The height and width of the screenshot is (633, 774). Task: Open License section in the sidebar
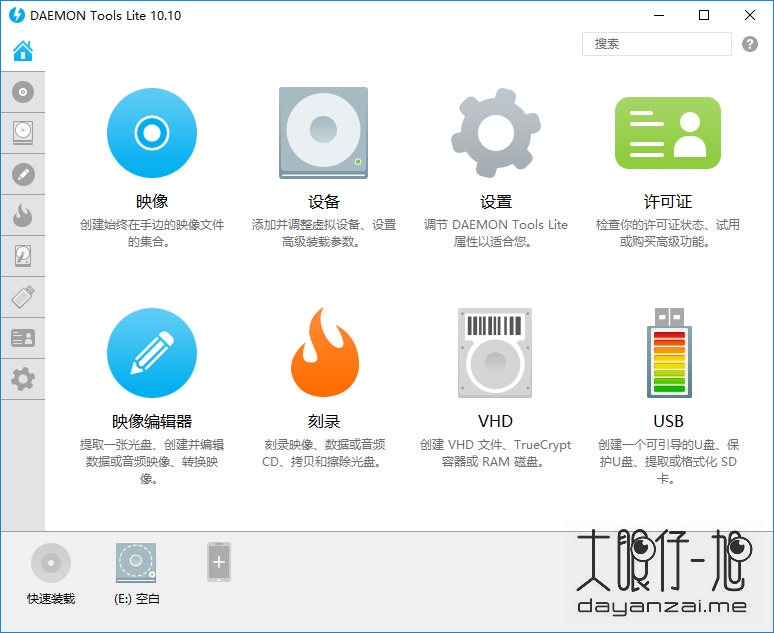[23, 338]
